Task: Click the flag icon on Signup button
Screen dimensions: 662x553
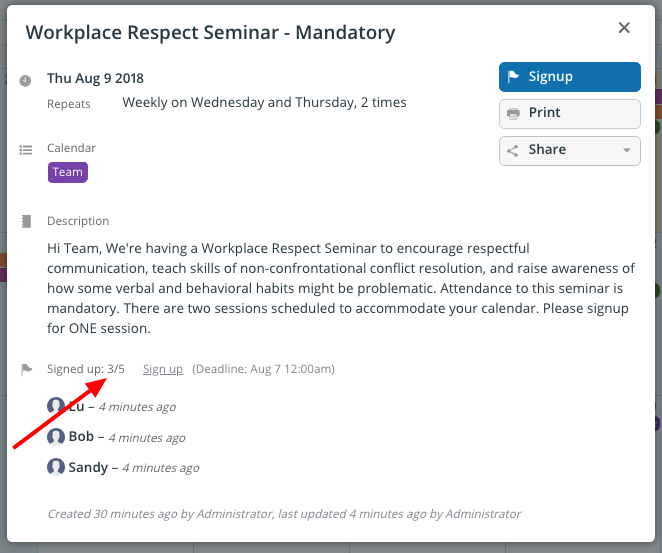Action: [513, 76]
